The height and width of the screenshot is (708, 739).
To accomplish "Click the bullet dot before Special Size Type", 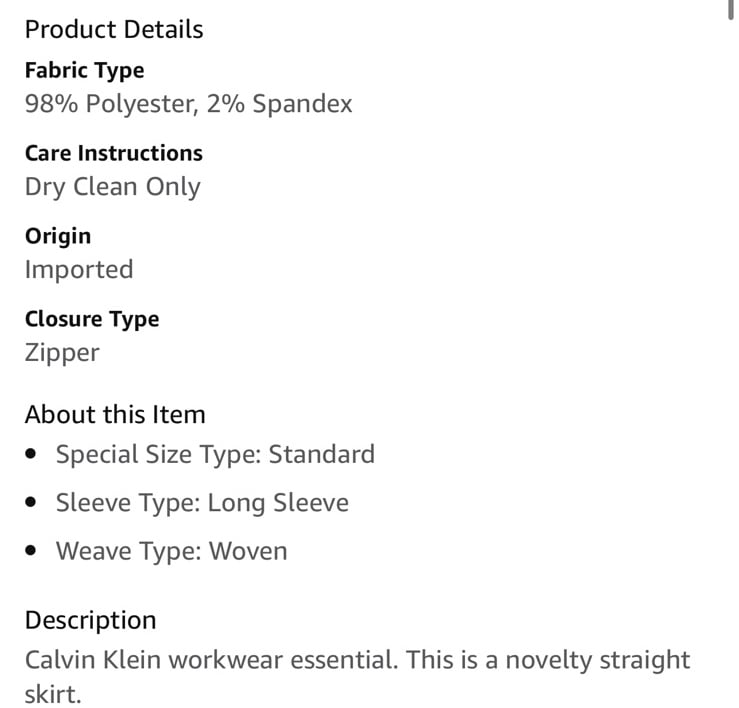I will (31, 454).
